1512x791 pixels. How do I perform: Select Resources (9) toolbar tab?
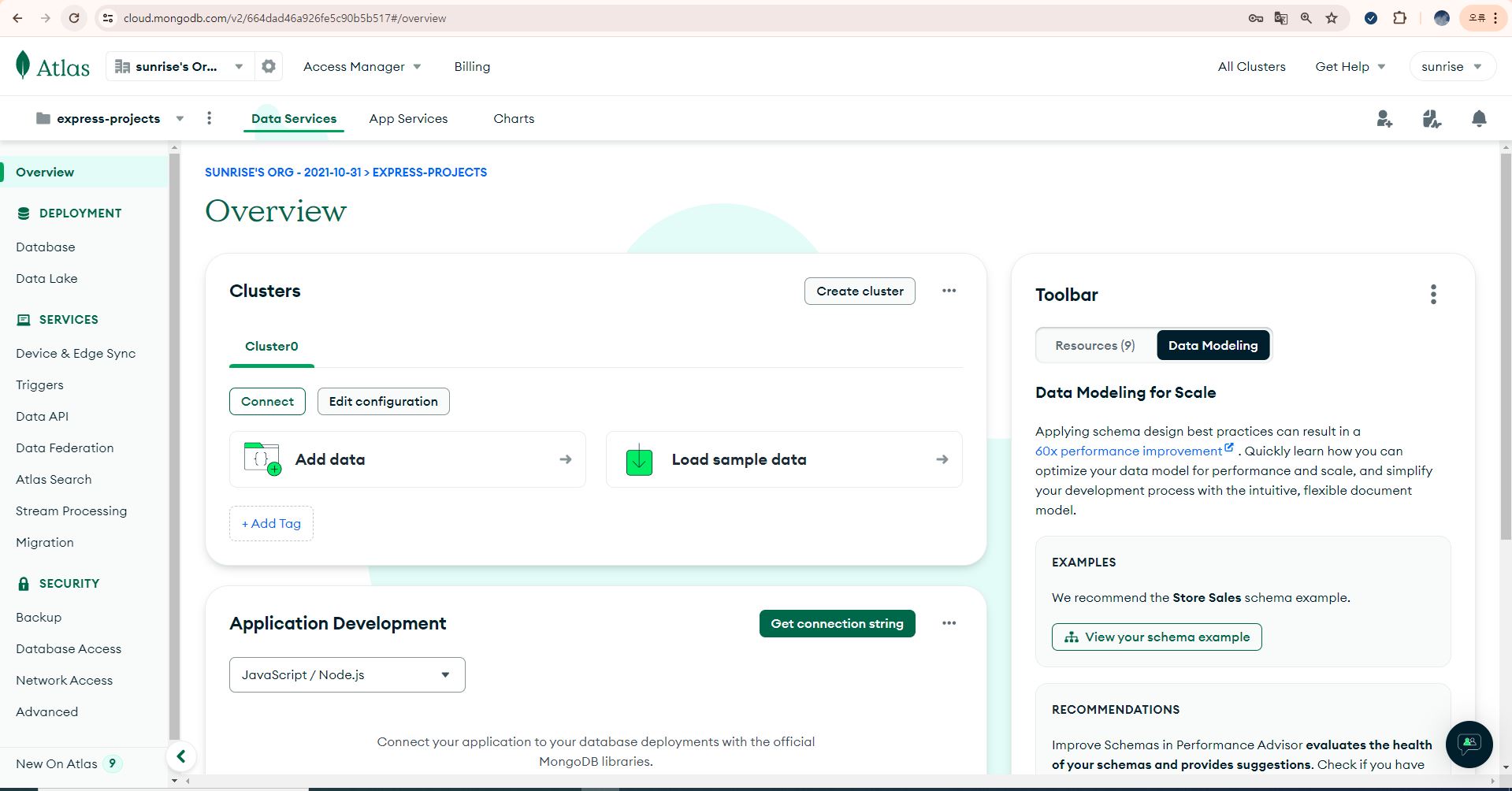pyautogui.click(x=1095, y=346)
